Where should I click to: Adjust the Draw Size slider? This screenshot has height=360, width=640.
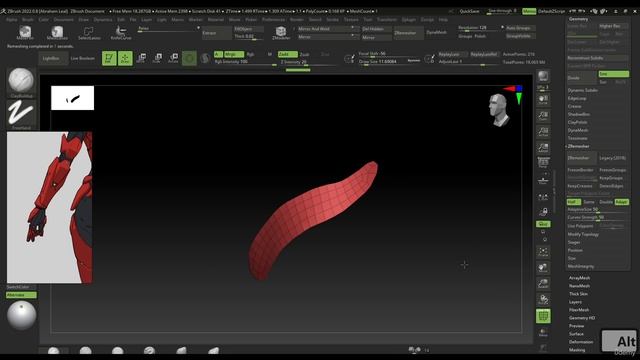click(389, 62)
